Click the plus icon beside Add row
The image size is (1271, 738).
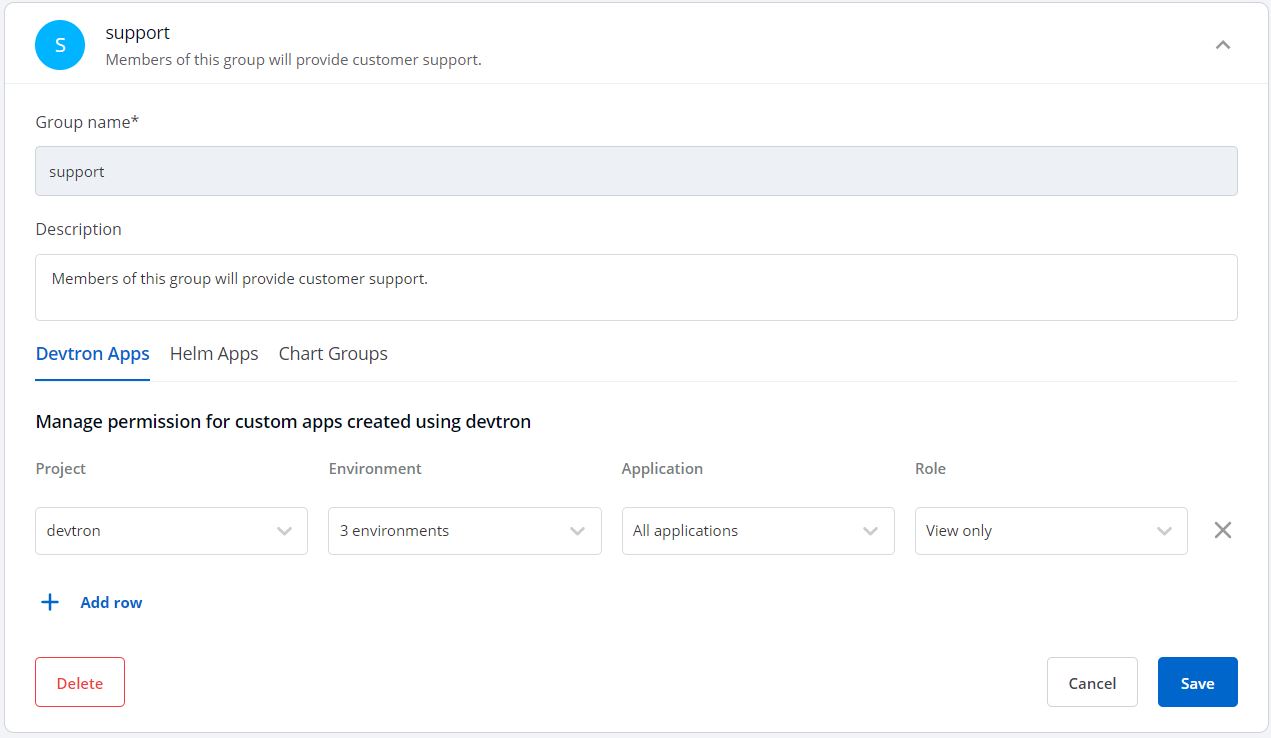coord(50,602)
